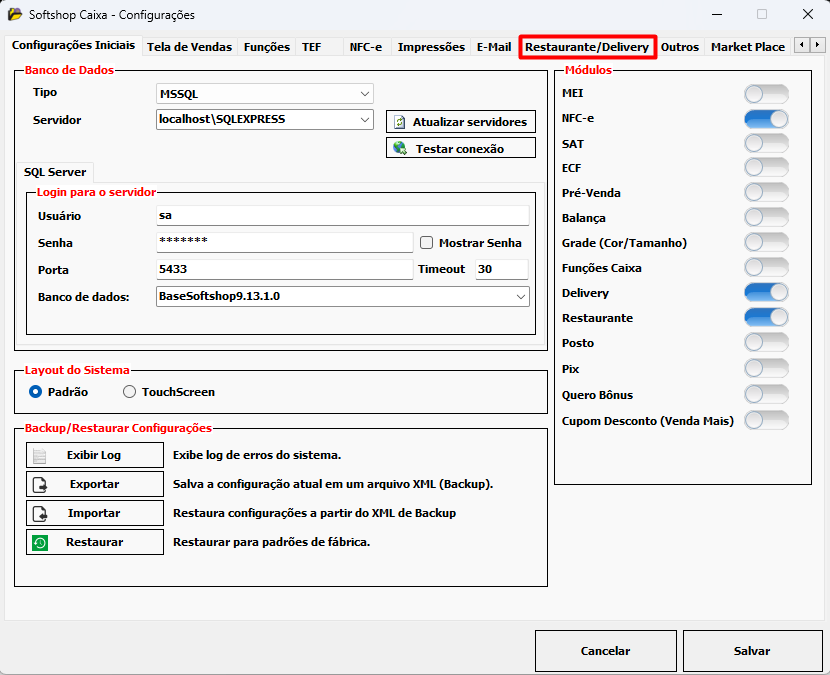
Task: Click into the Porta input field
Action: pyautogui.click(x=284, y=270)
